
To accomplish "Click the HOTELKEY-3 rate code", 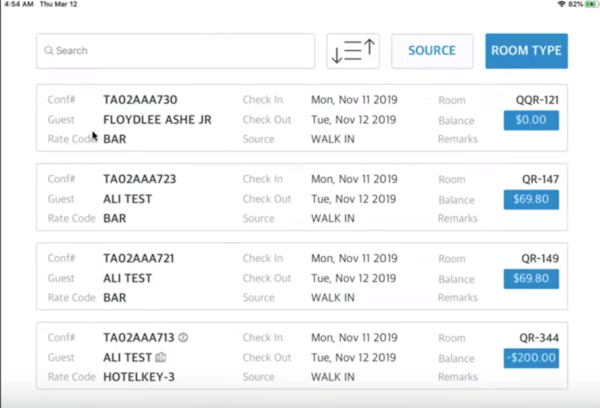I will click(141, 377).
